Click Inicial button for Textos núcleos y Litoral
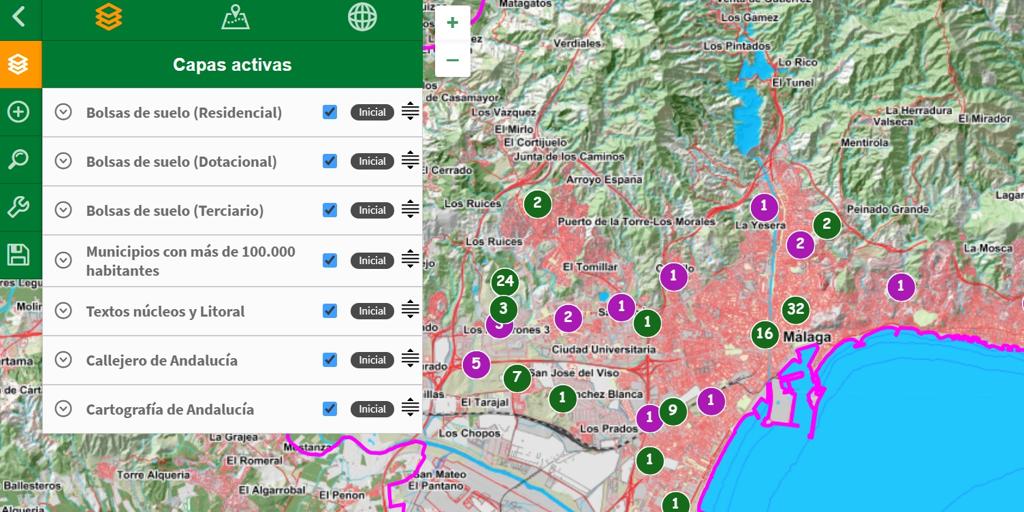Screen dimensions: 1024x512 [372, 311]
